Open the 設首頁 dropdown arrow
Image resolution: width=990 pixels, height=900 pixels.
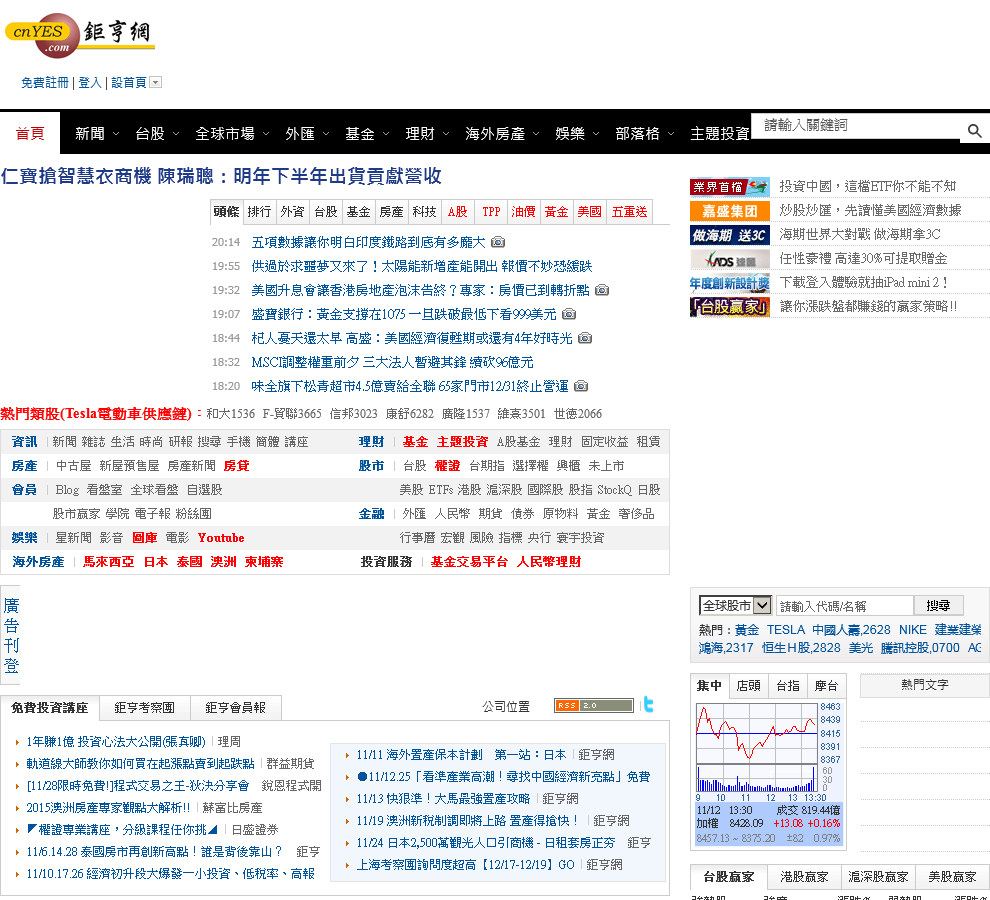coord(156,82)
